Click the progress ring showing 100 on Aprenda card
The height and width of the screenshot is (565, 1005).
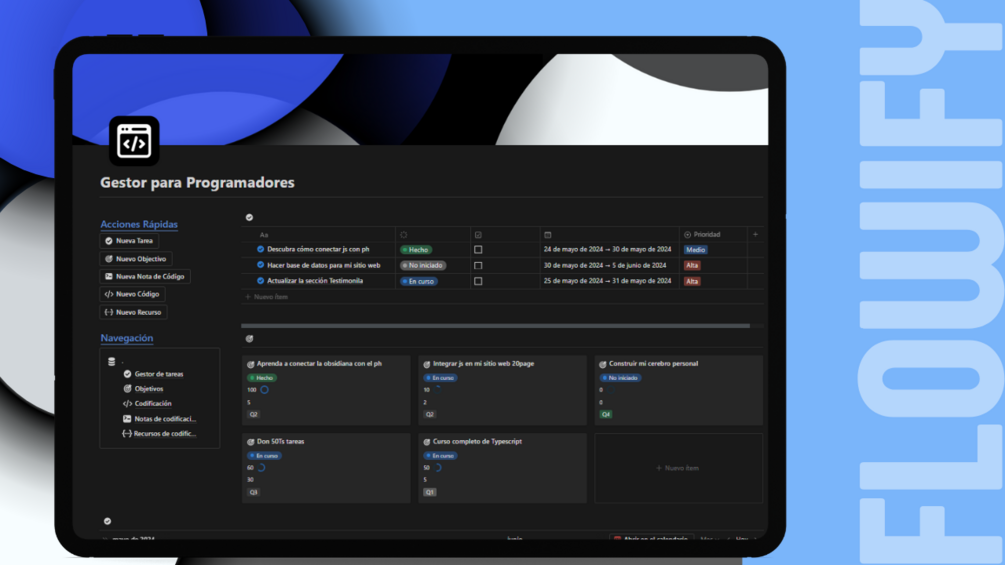[264, 389]
